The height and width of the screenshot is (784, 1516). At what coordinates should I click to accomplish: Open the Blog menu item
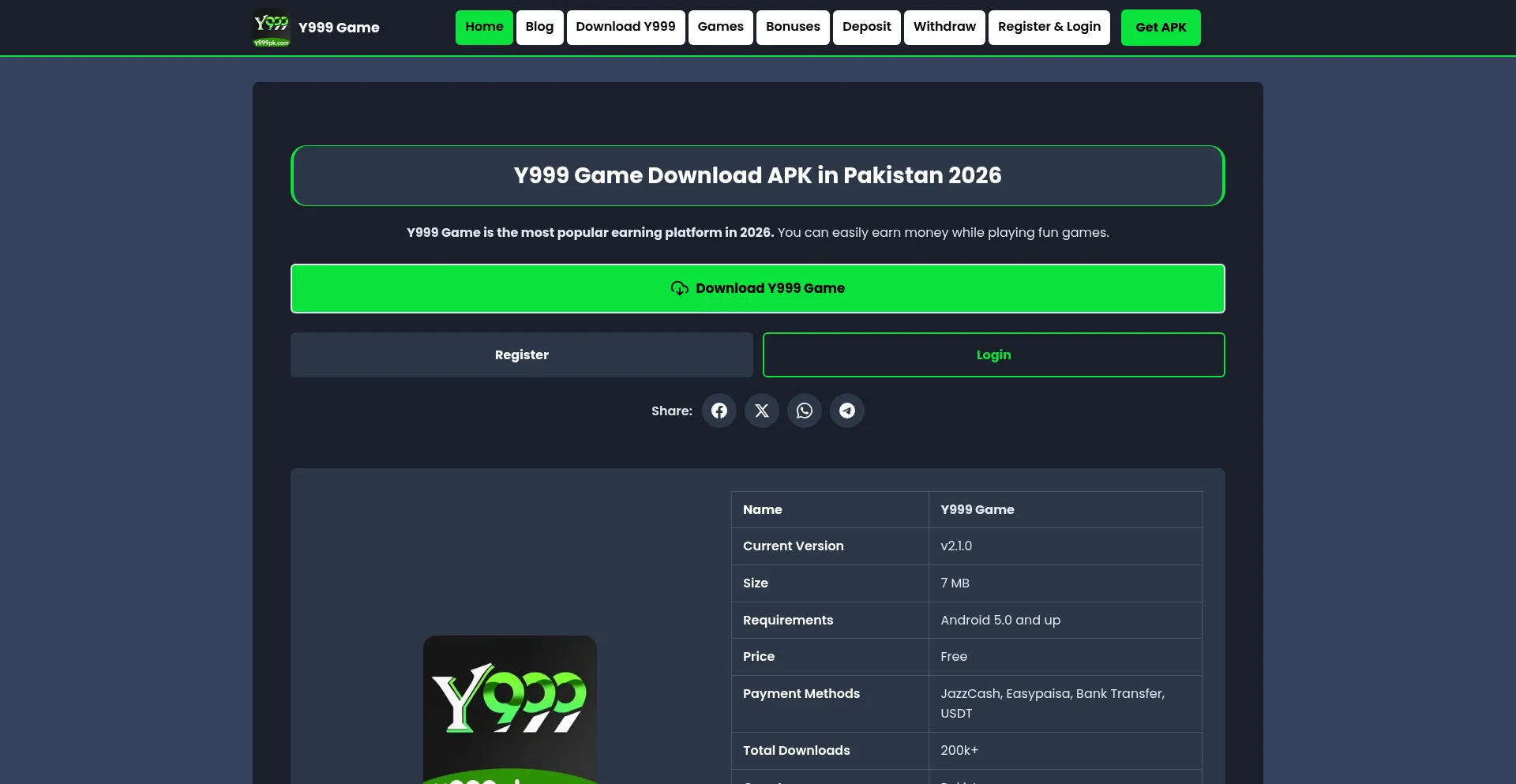point(539,28)
